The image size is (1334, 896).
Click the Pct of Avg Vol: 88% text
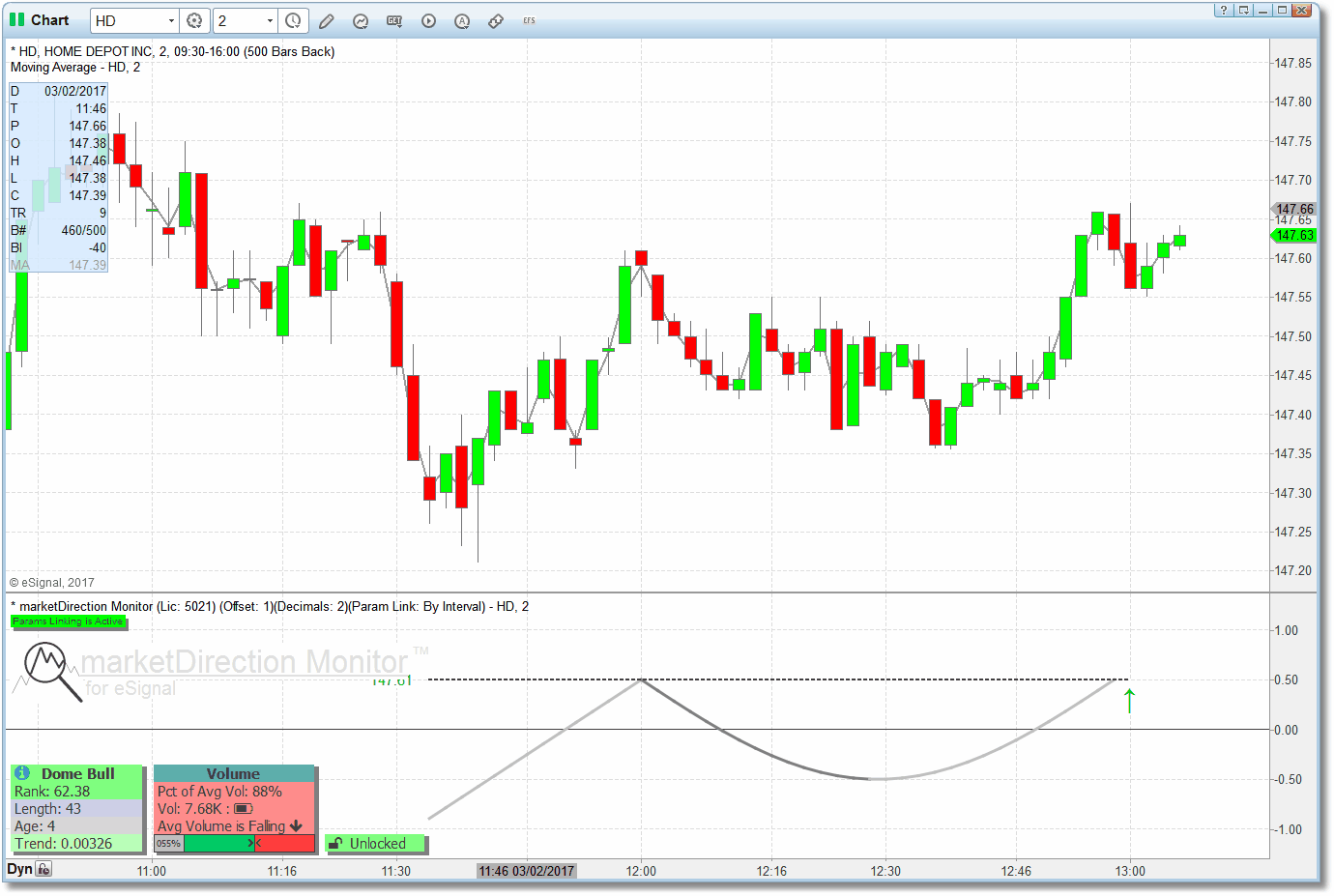[x=219, y=792]
